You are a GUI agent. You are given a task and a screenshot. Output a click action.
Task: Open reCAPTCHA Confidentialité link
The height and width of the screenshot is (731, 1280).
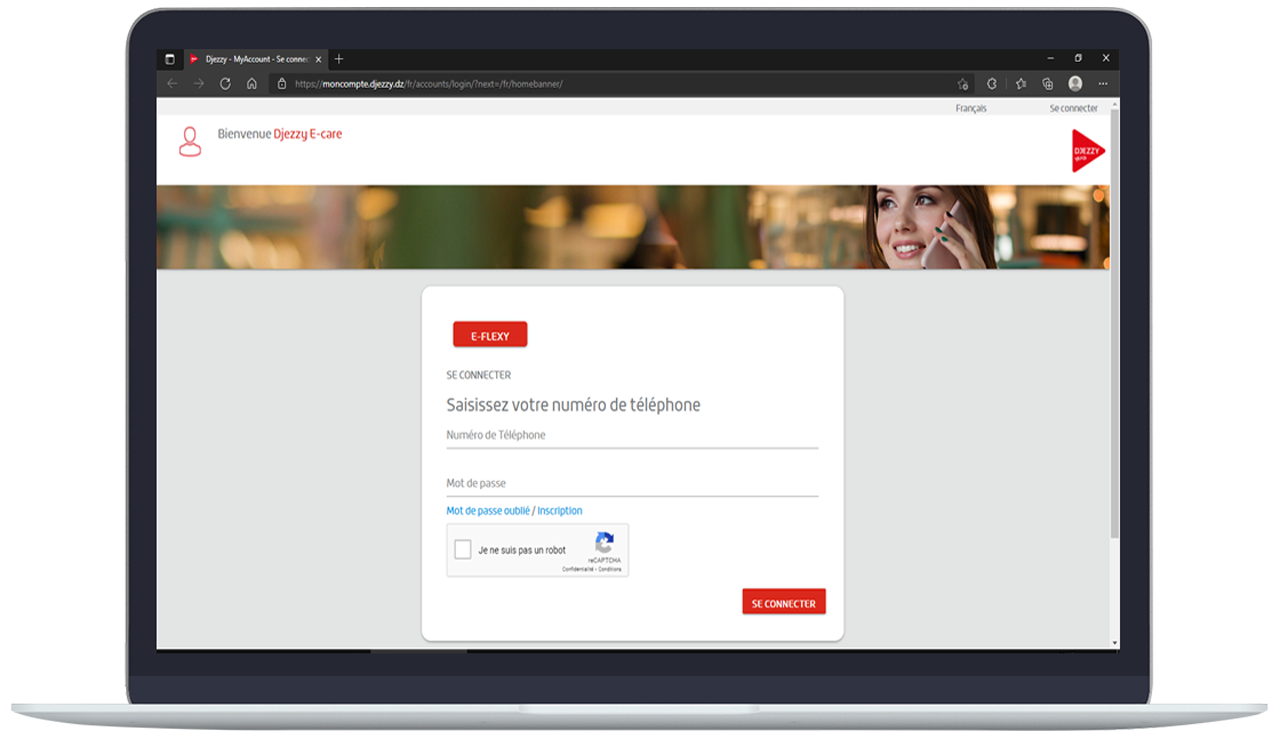point(578,569)
